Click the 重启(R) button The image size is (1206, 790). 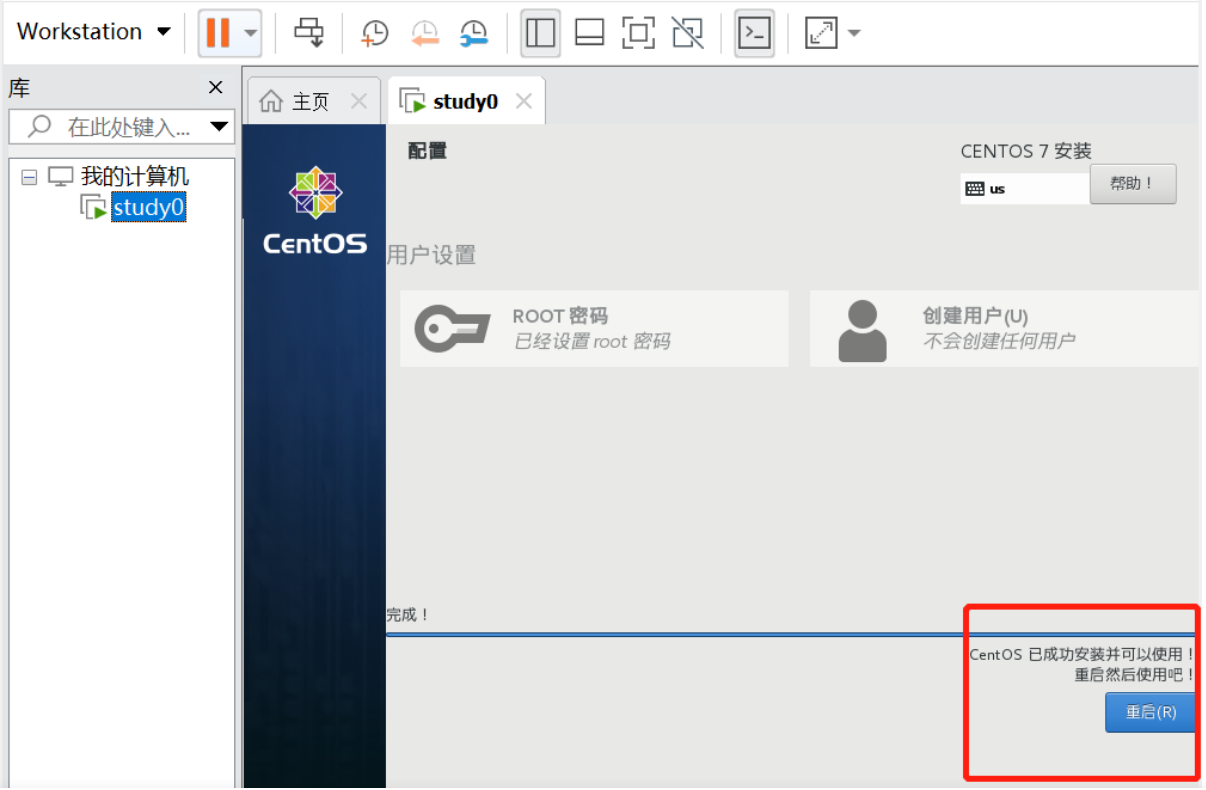click(x=1150, y=712)
